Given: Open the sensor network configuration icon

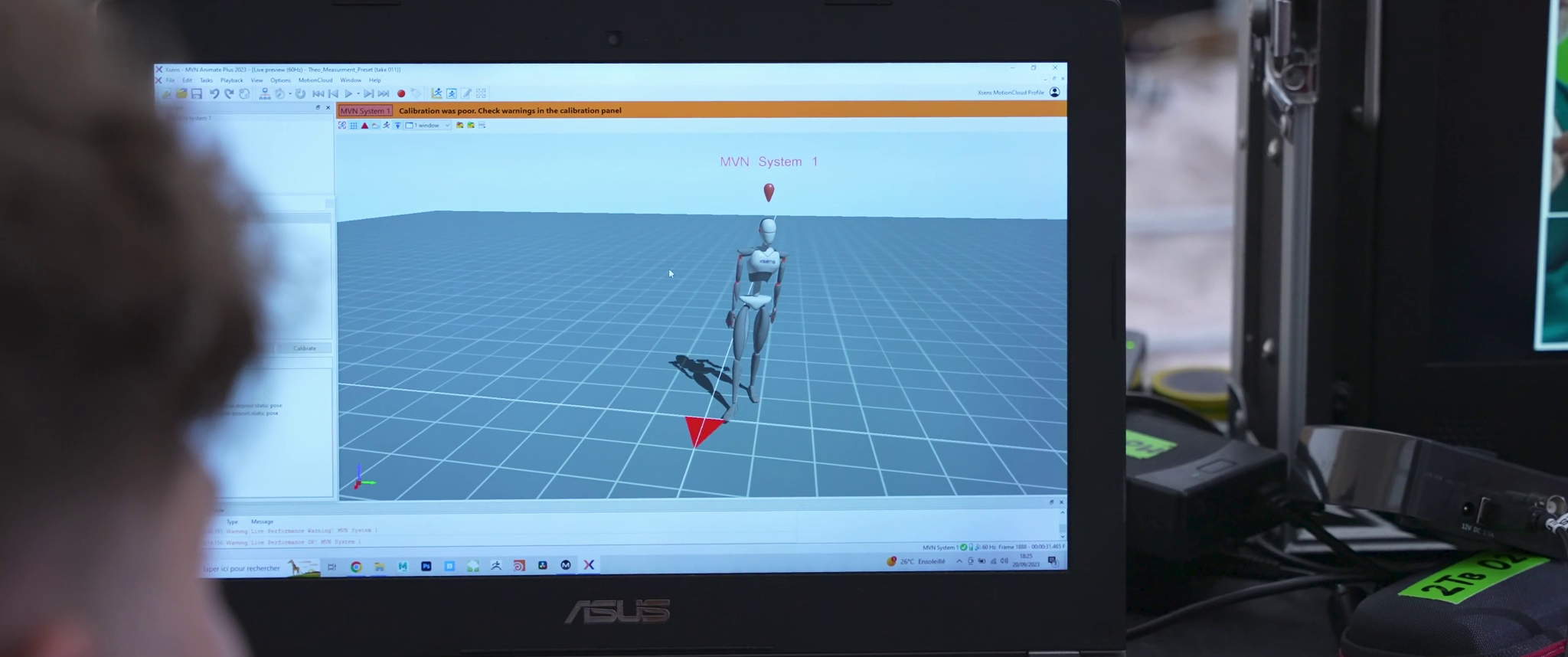Looking at the screenshot, I should click(x=265, y=93).
